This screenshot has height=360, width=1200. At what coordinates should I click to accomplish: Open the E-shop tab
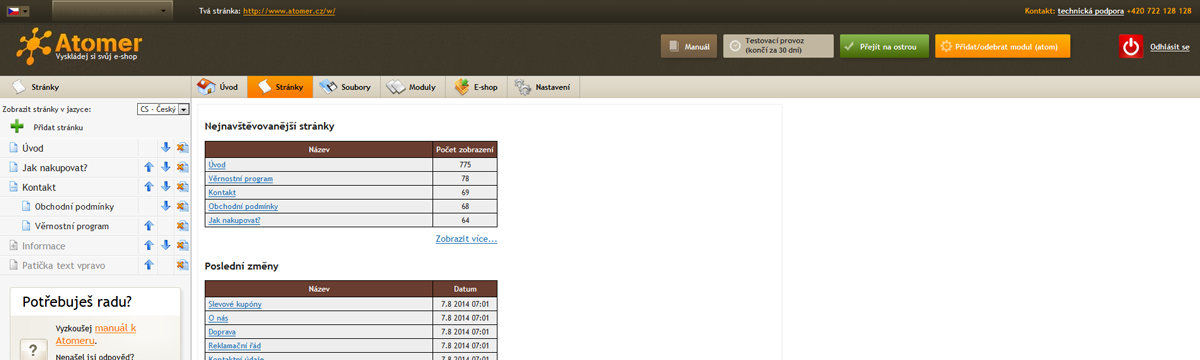click(x=477, y=87)
